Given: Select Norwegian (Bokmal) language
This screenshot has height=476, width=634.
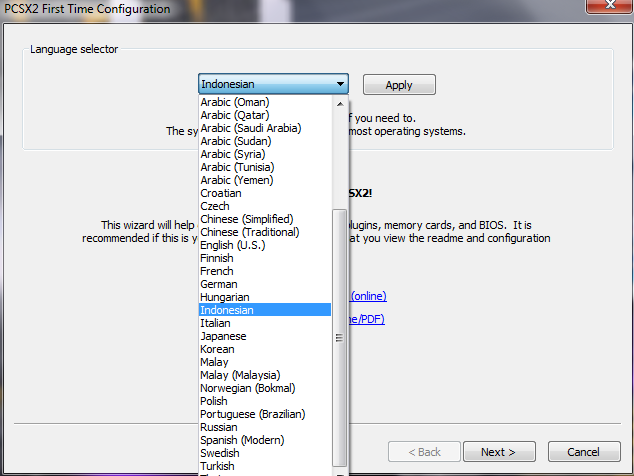Looking at the screenshot, I should [265, 388].
